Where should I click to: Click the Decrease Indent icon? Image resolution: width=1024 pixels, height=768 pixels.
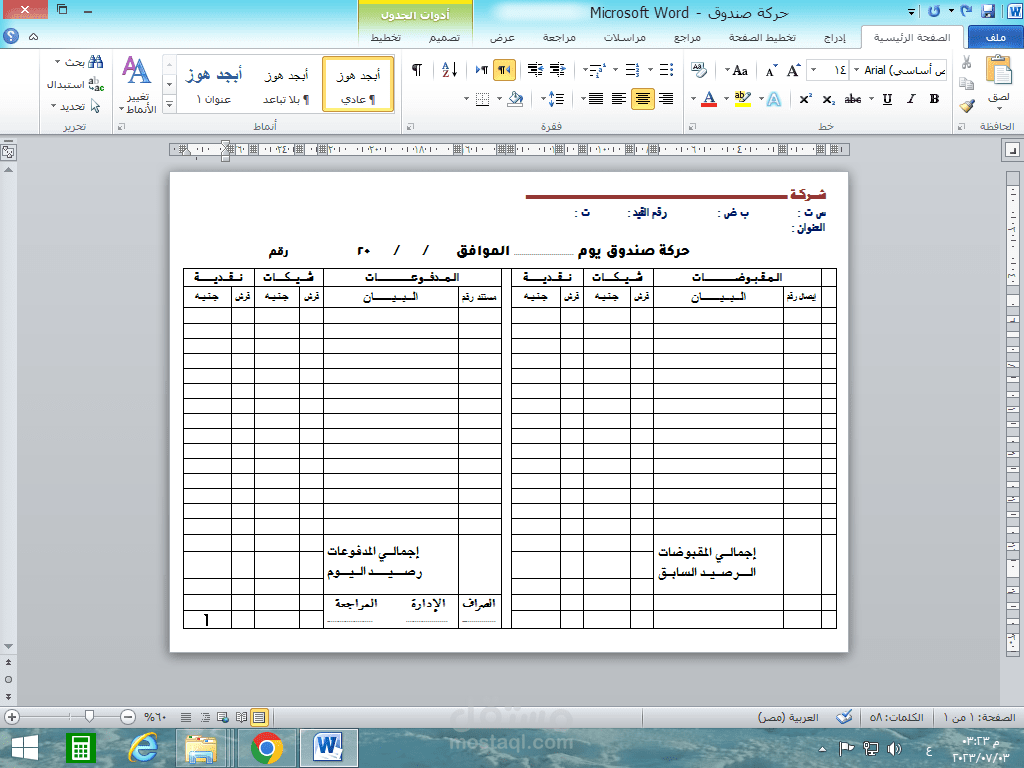(558, 70)
